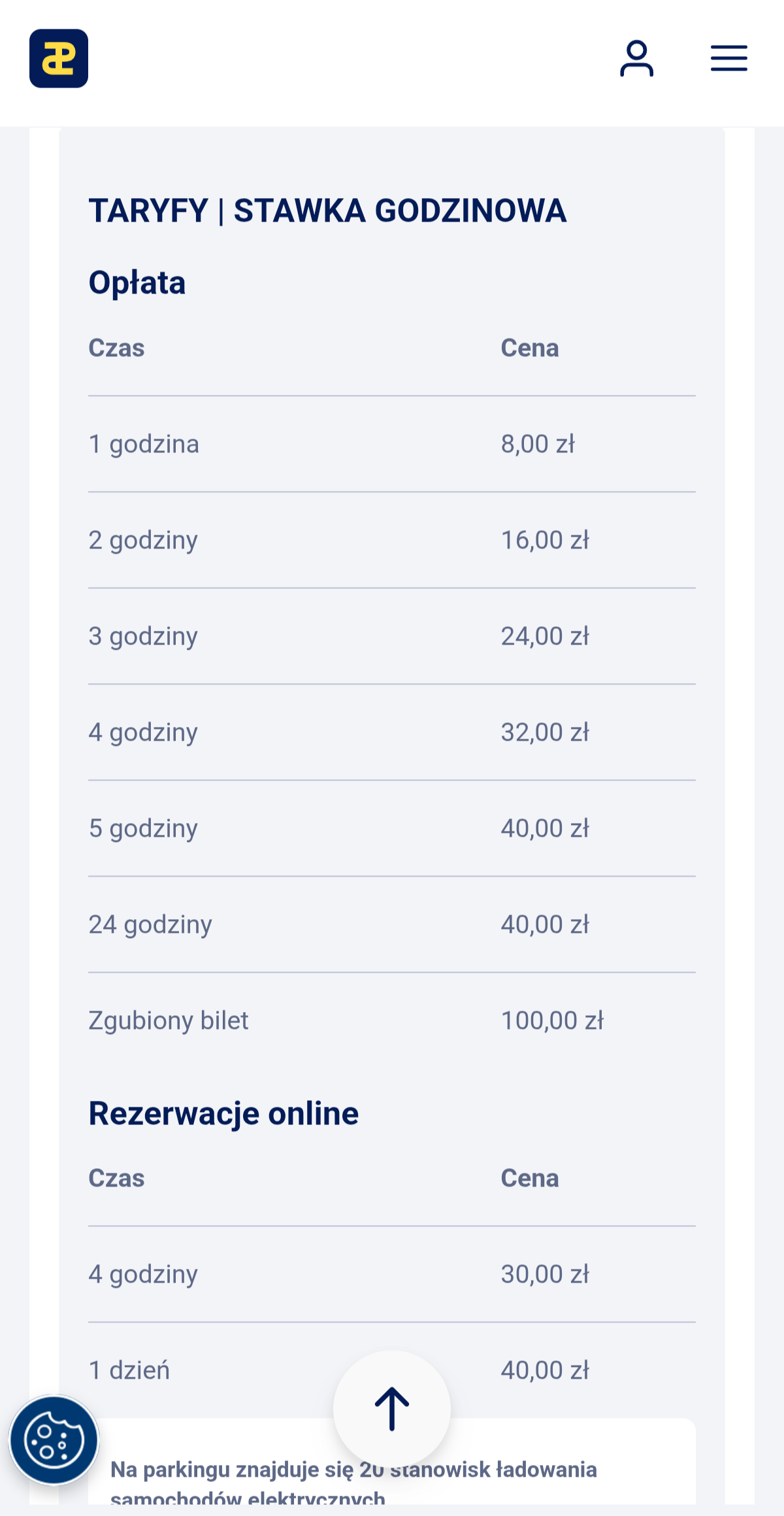Tap the "3 godziny" tariff entry
The image size is (784, 1516).
click(x=143, y=636)
